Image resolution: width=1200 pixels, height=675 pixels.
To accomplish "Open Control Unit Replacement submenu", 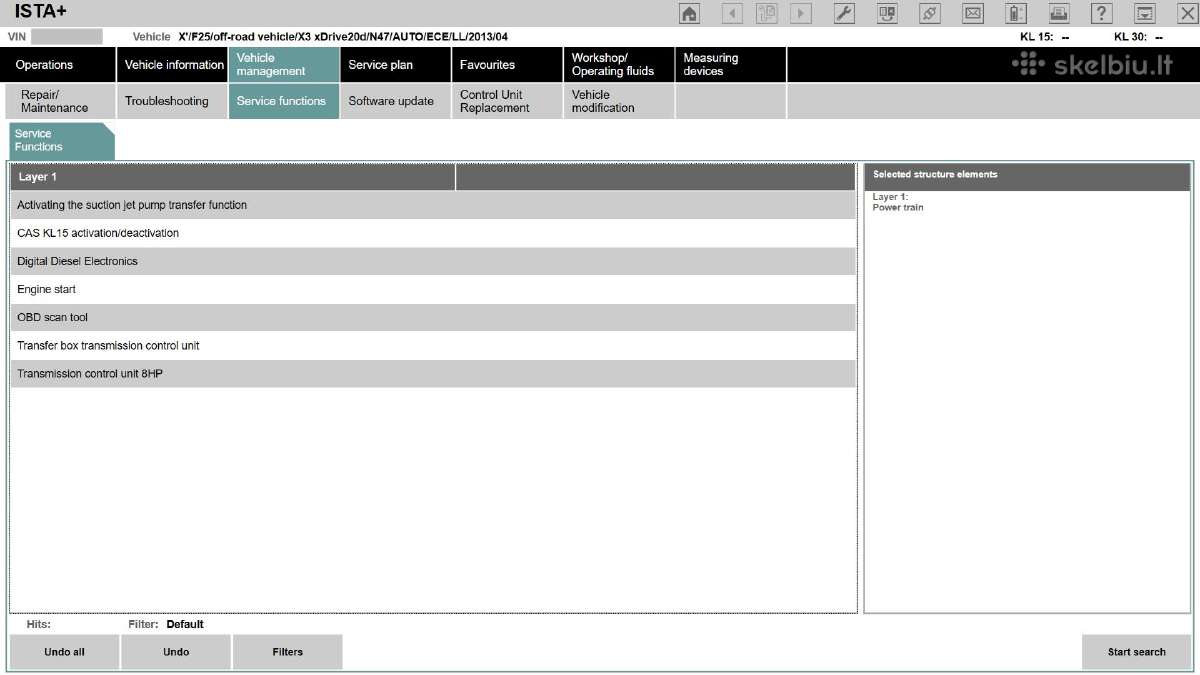I will click(x=508, y=102).
